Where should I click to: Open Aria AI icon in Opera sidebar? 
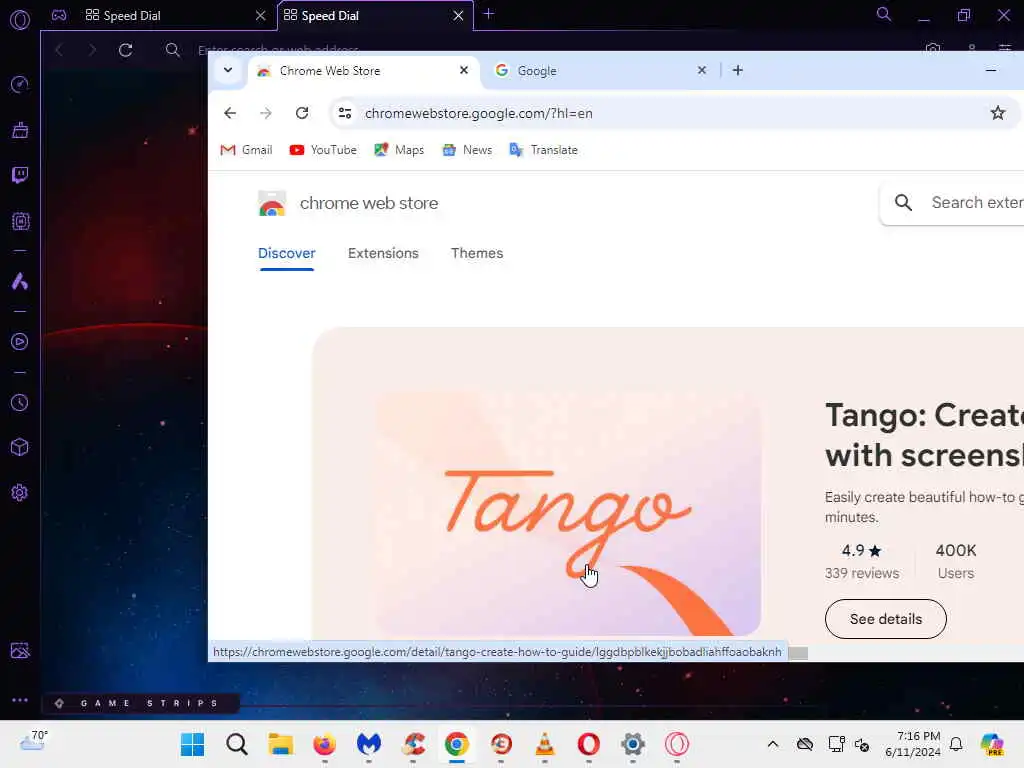pyautogui.click(x=20, y=281)
